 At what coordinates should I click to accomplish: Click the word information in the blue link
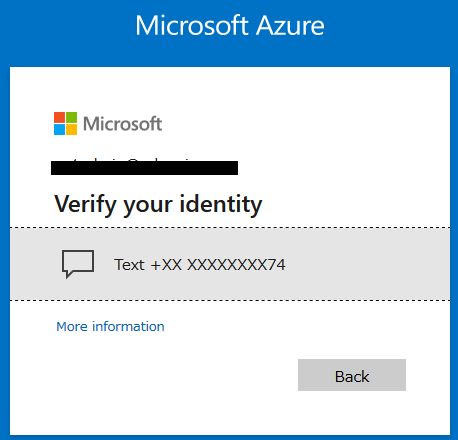[128, 326]
